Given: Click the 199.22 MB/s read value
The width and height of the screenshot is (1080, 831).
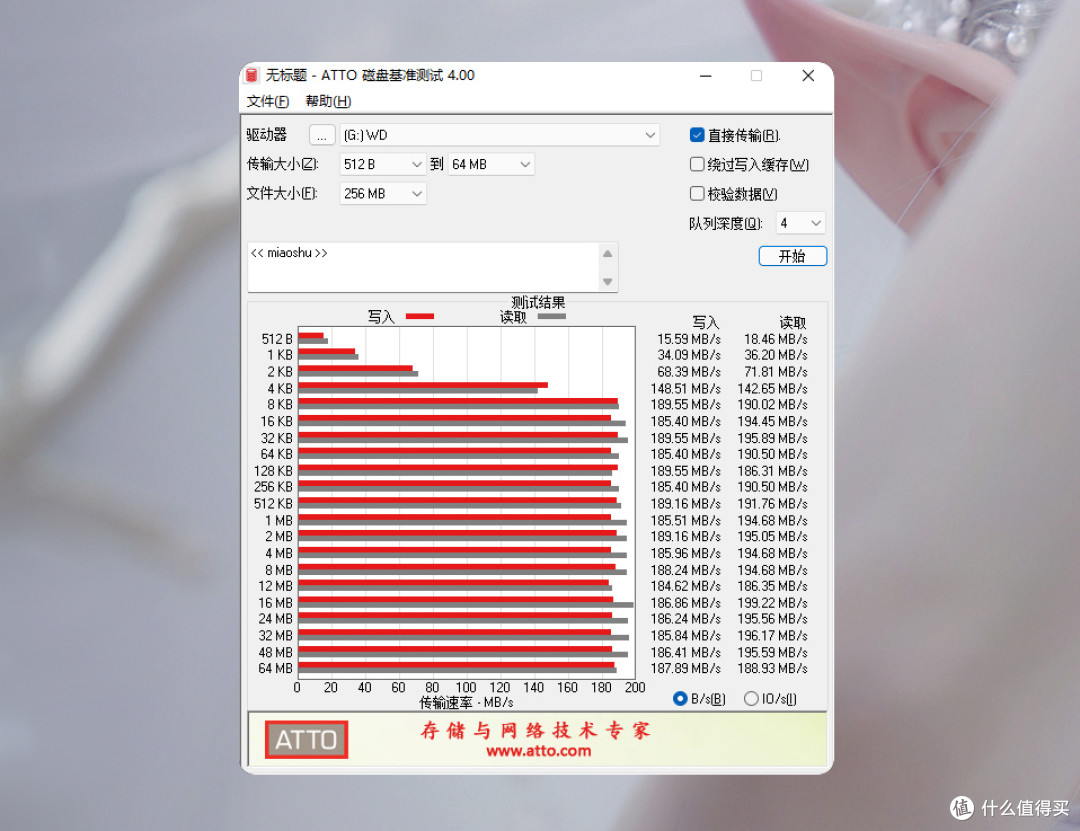Looking at the screenshot, I should tap(773, 603).
